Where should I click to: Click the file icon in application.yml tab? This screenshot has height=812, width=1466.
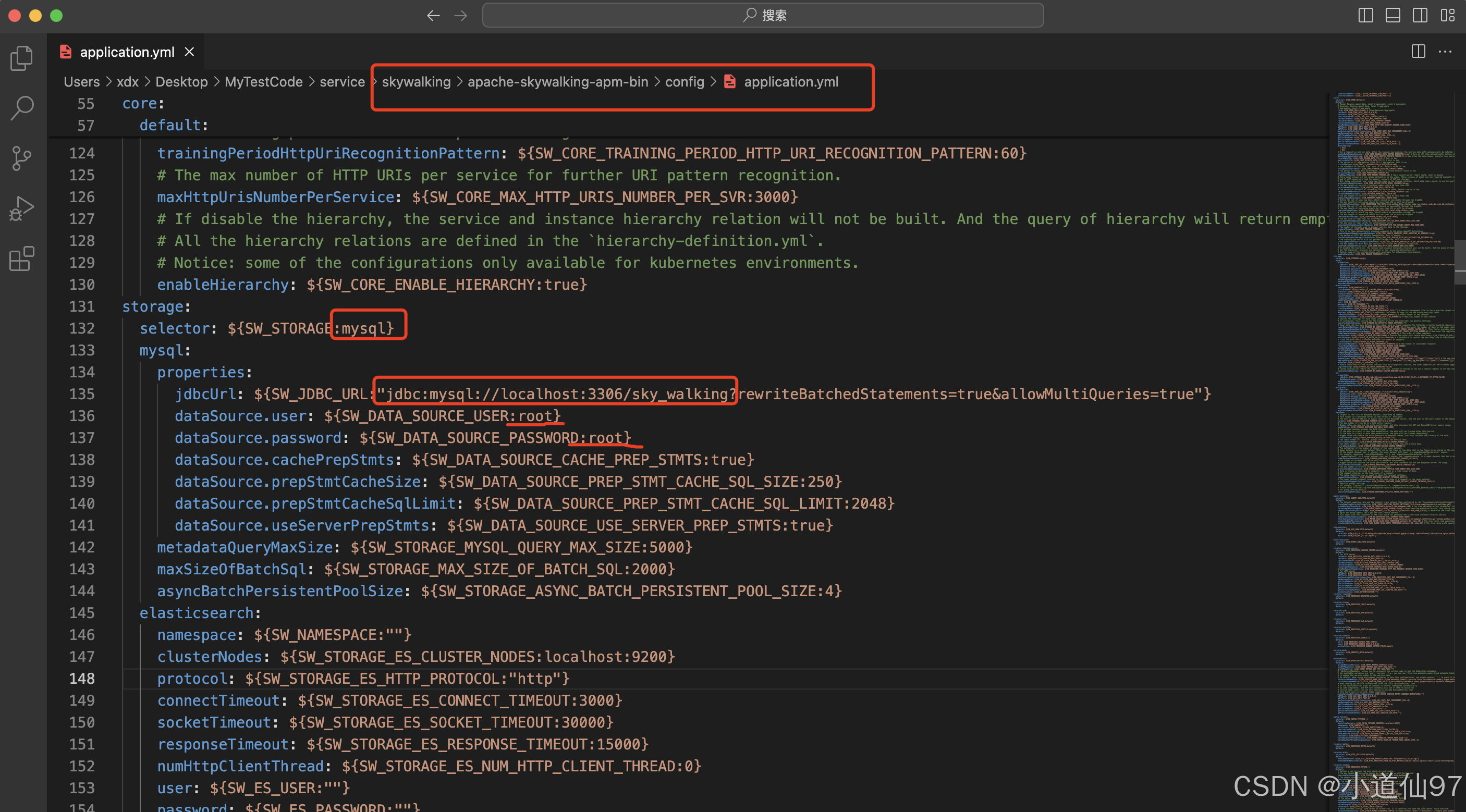click(x=66, y=52)
